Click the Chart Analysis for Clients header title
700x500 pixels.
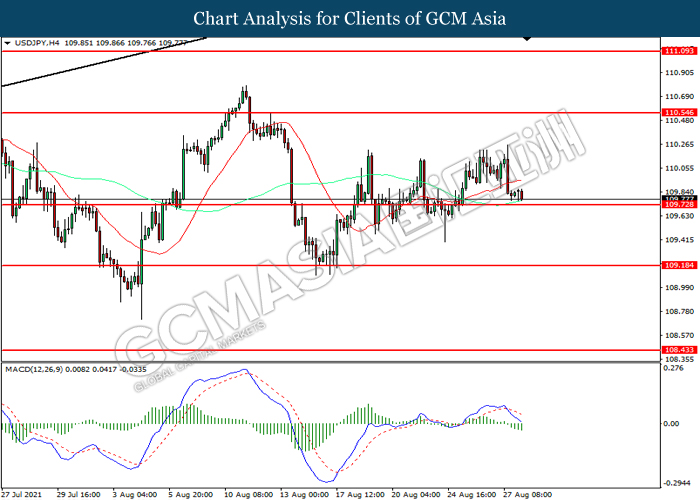point(350,19)
